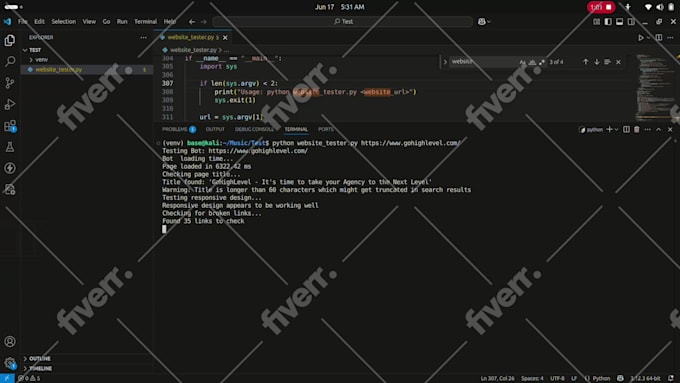
Task: Toggle secondary side bar visibility
Action: click(x=631, y=21)
